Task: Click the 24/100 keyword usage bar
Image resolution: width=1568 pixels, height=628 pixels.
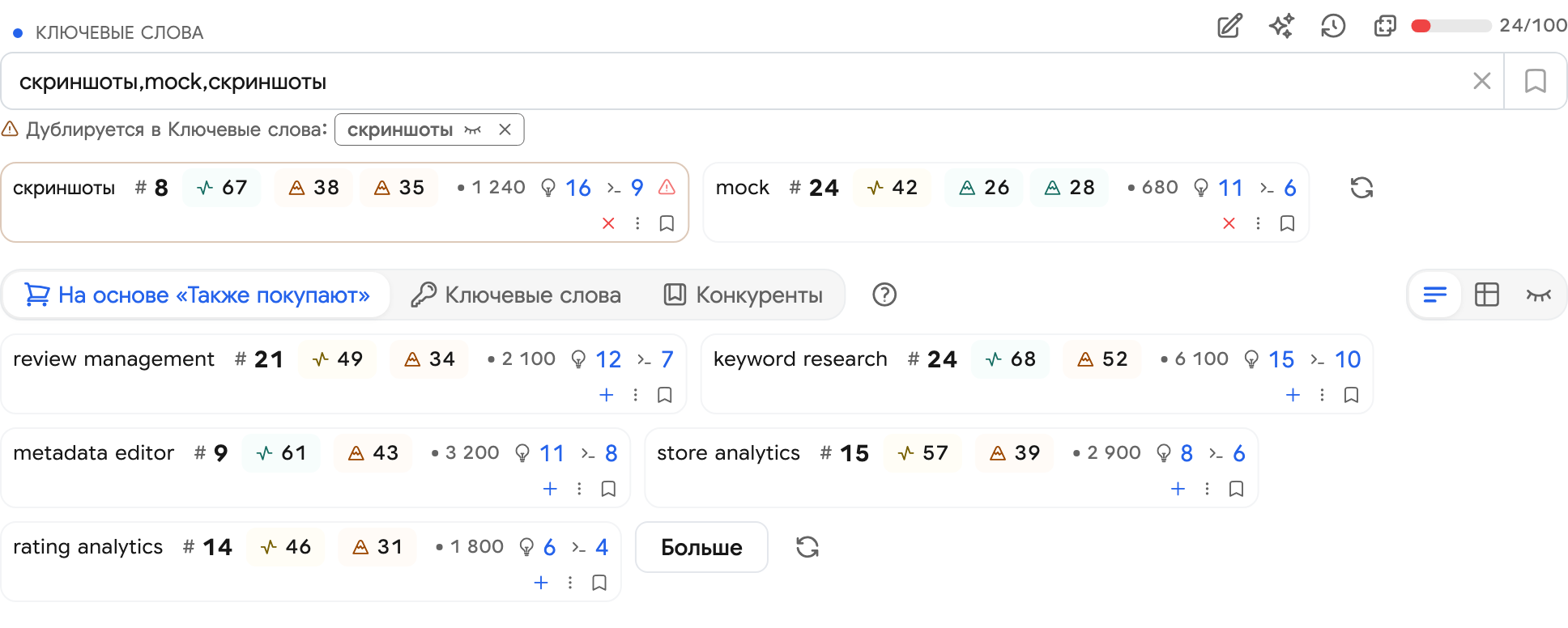Action: click(x=1451, y=26)
